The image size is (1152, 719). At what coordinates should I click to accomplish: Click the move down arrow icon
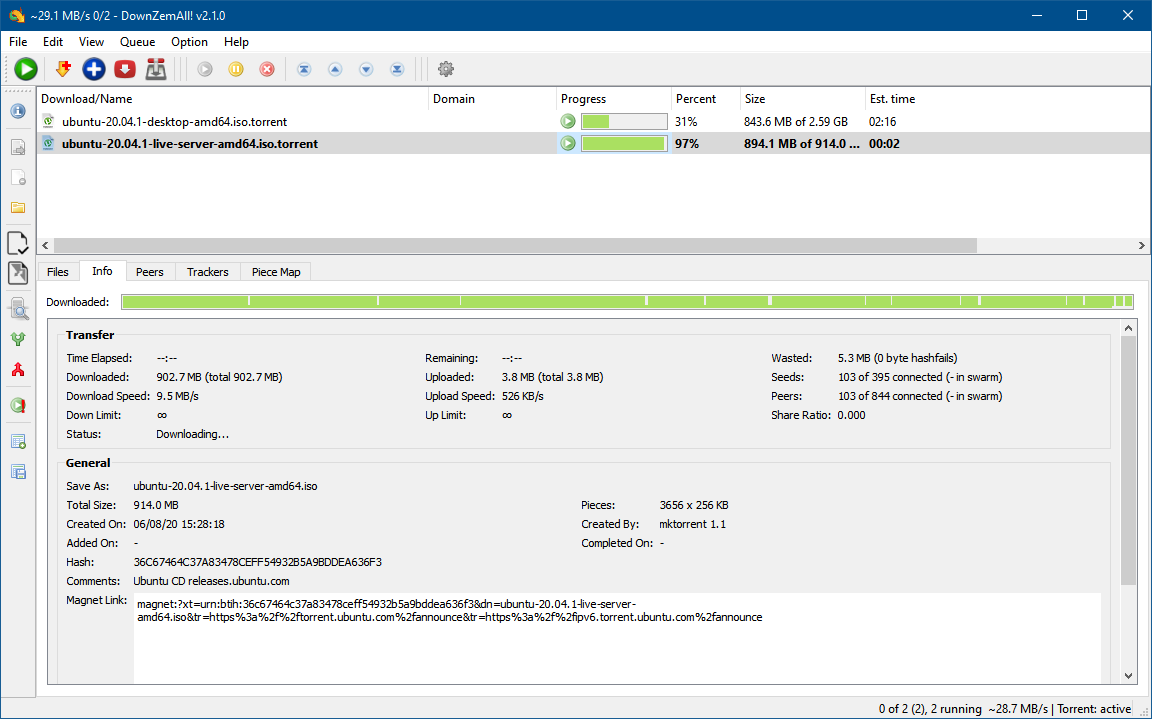(366, 69)
